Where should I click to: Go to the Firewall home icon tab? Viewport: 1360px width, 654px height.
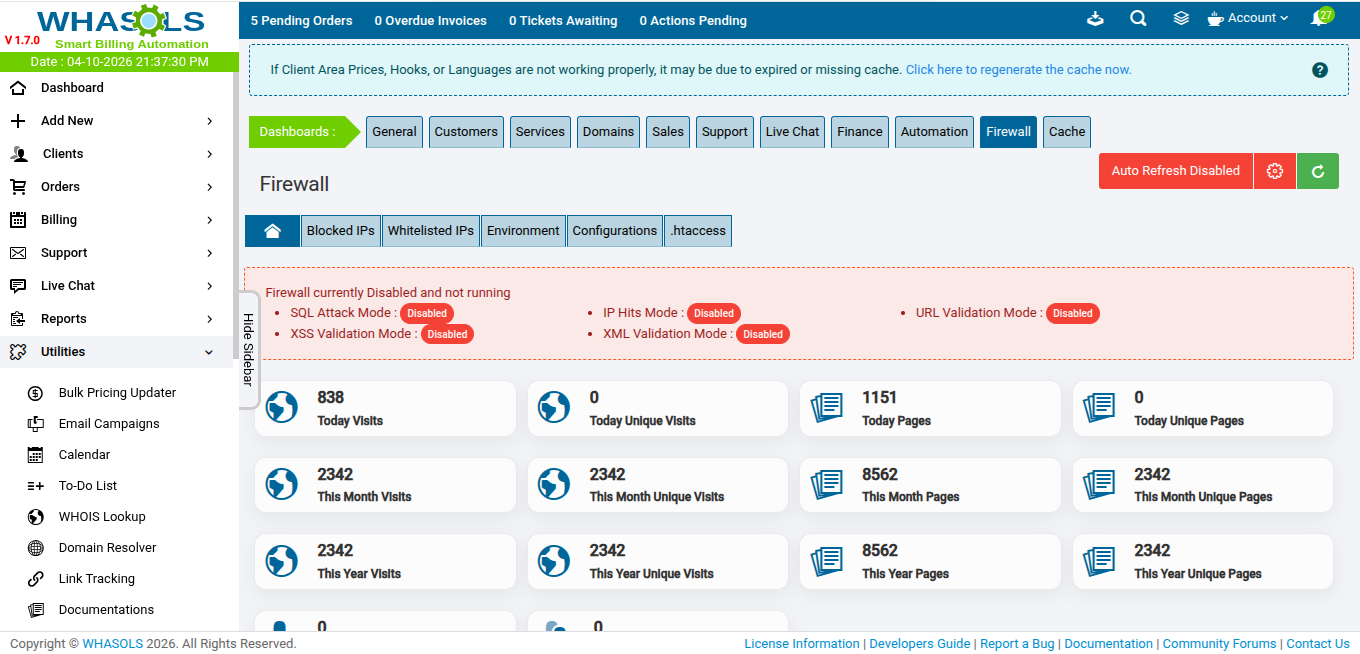272,231
